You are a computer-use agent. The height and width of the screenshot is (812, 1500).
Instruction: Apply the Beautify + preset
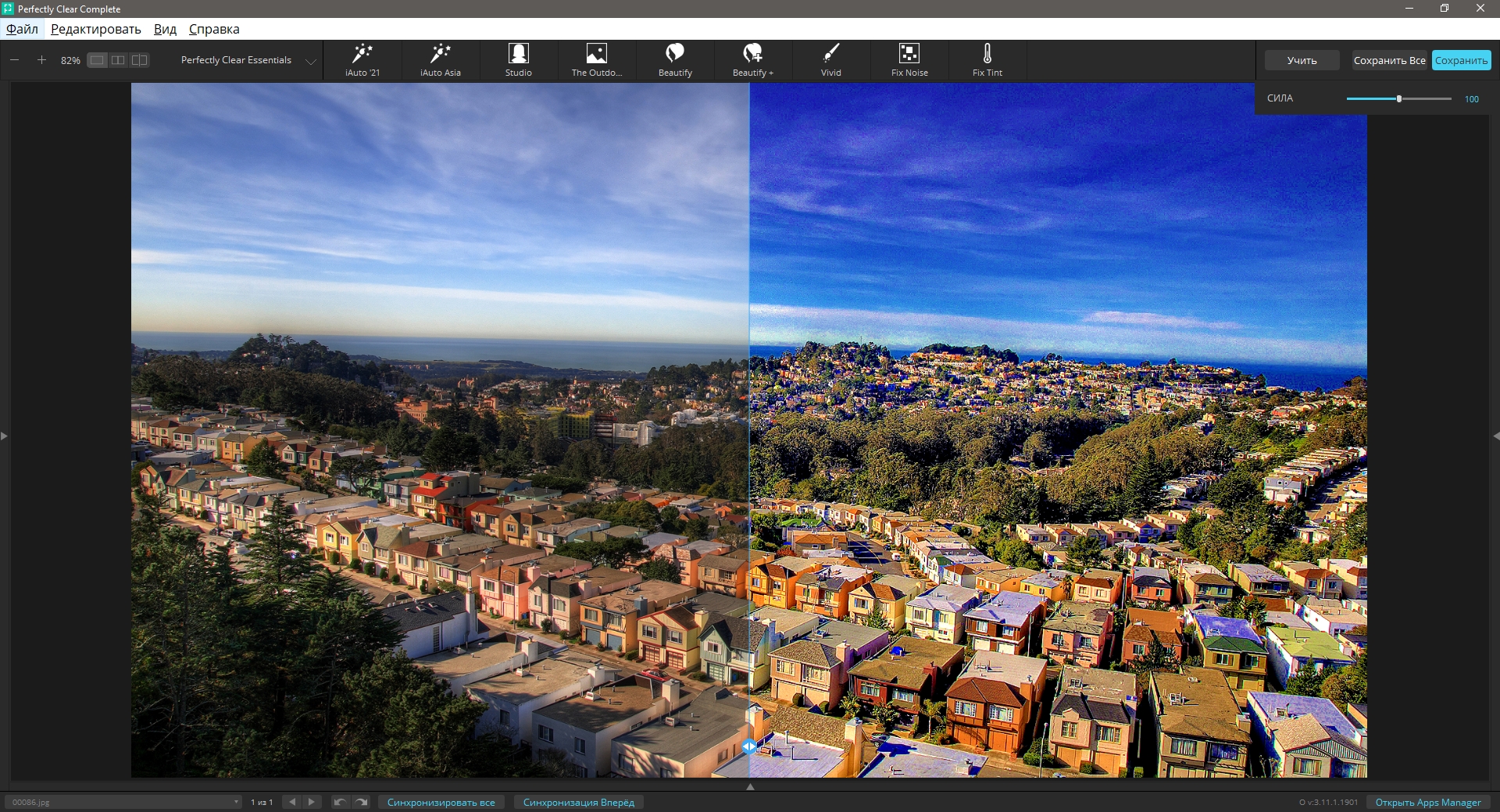753,61
